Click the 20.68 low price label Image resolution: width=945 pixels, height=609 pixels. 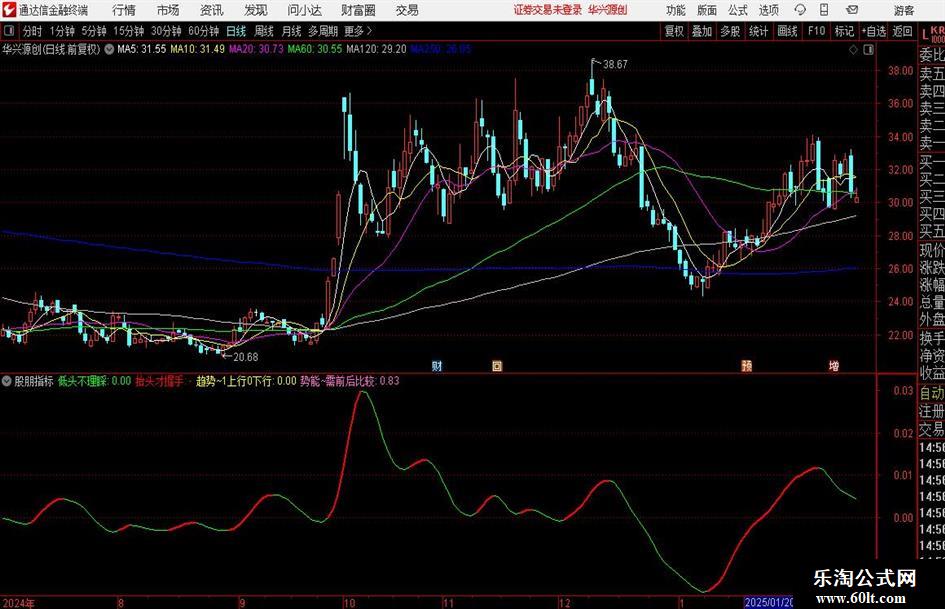tap(245, 357)
